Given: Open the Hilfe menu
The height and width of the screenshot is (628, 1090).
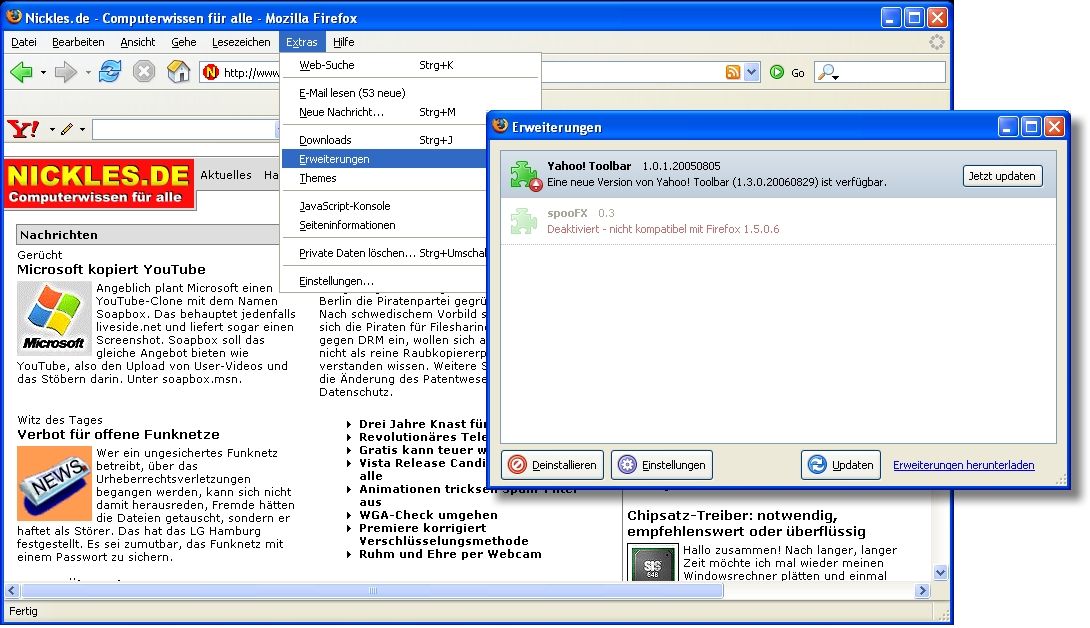Looking at the screenshot, I should (x=343, y=42).
